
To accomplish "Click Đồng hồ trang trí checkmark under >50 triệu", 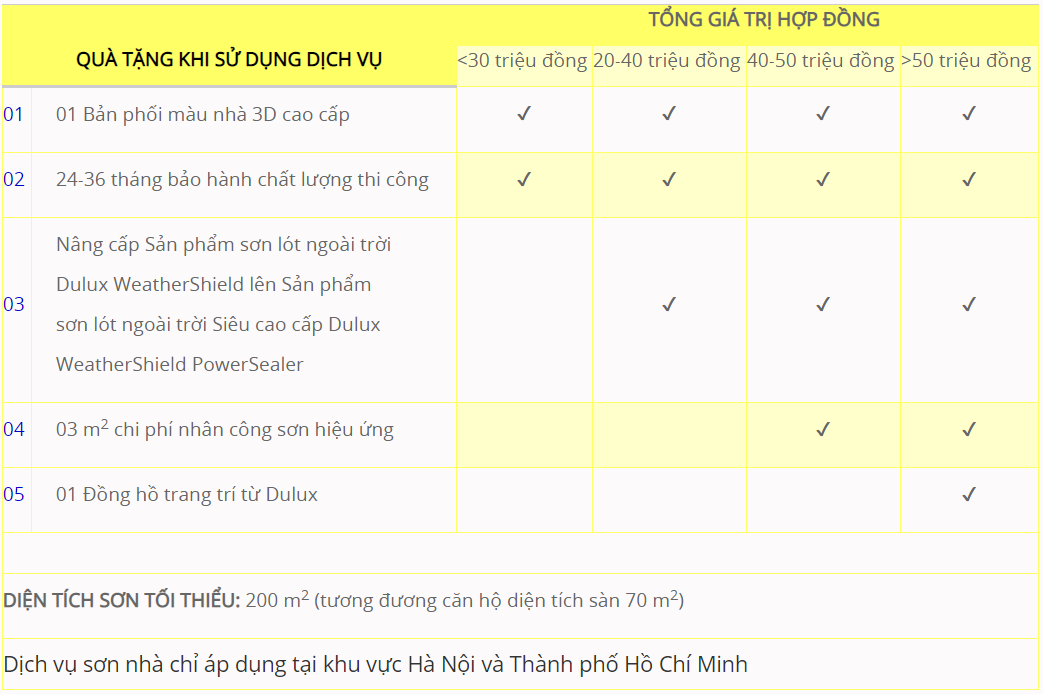I will coord(968,494).
